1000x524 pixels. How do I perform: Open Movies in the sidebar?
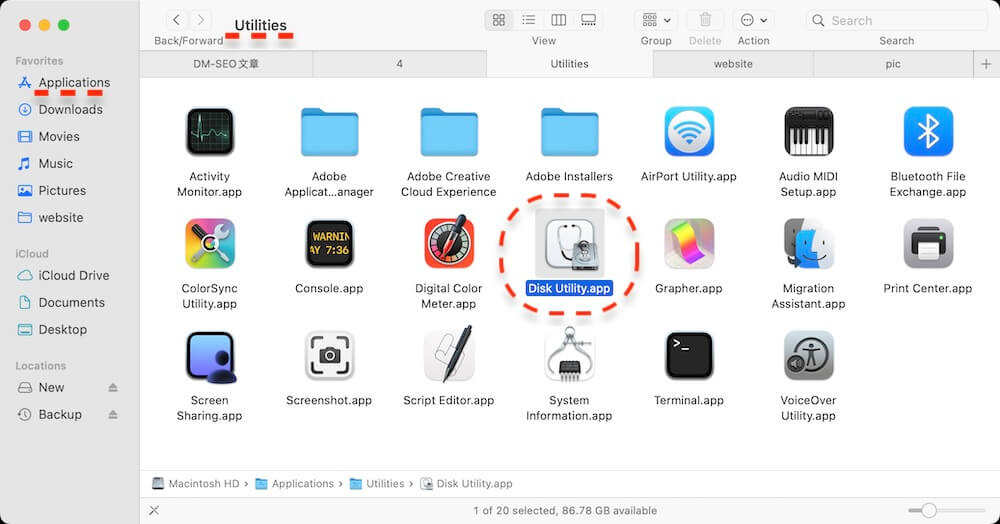tap(49, 136)
